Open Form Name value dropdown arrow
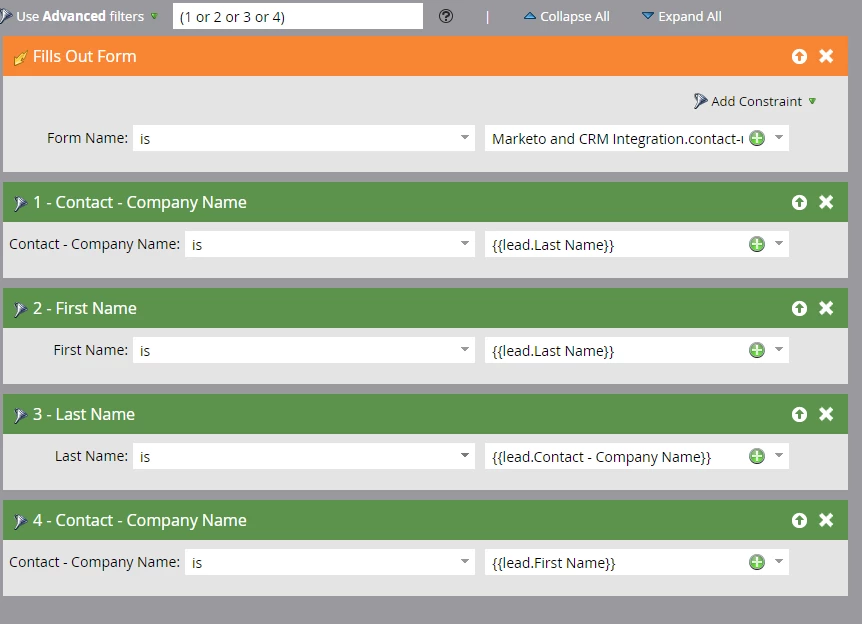The height and width of the screenshot is (624, 862). click(778, 137)
